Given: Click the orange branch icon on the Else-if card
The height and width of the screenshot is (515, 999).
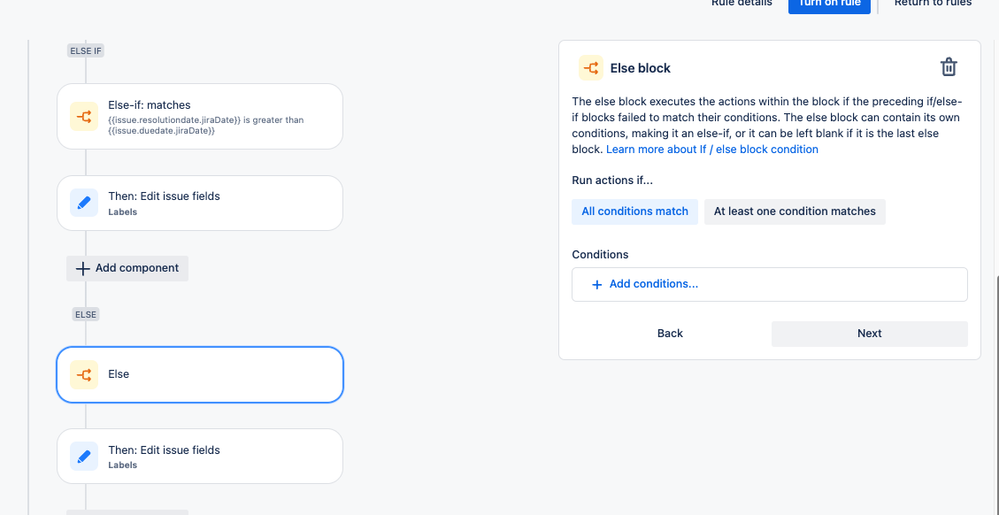Looking at the screenshot, I should [84, 117].
